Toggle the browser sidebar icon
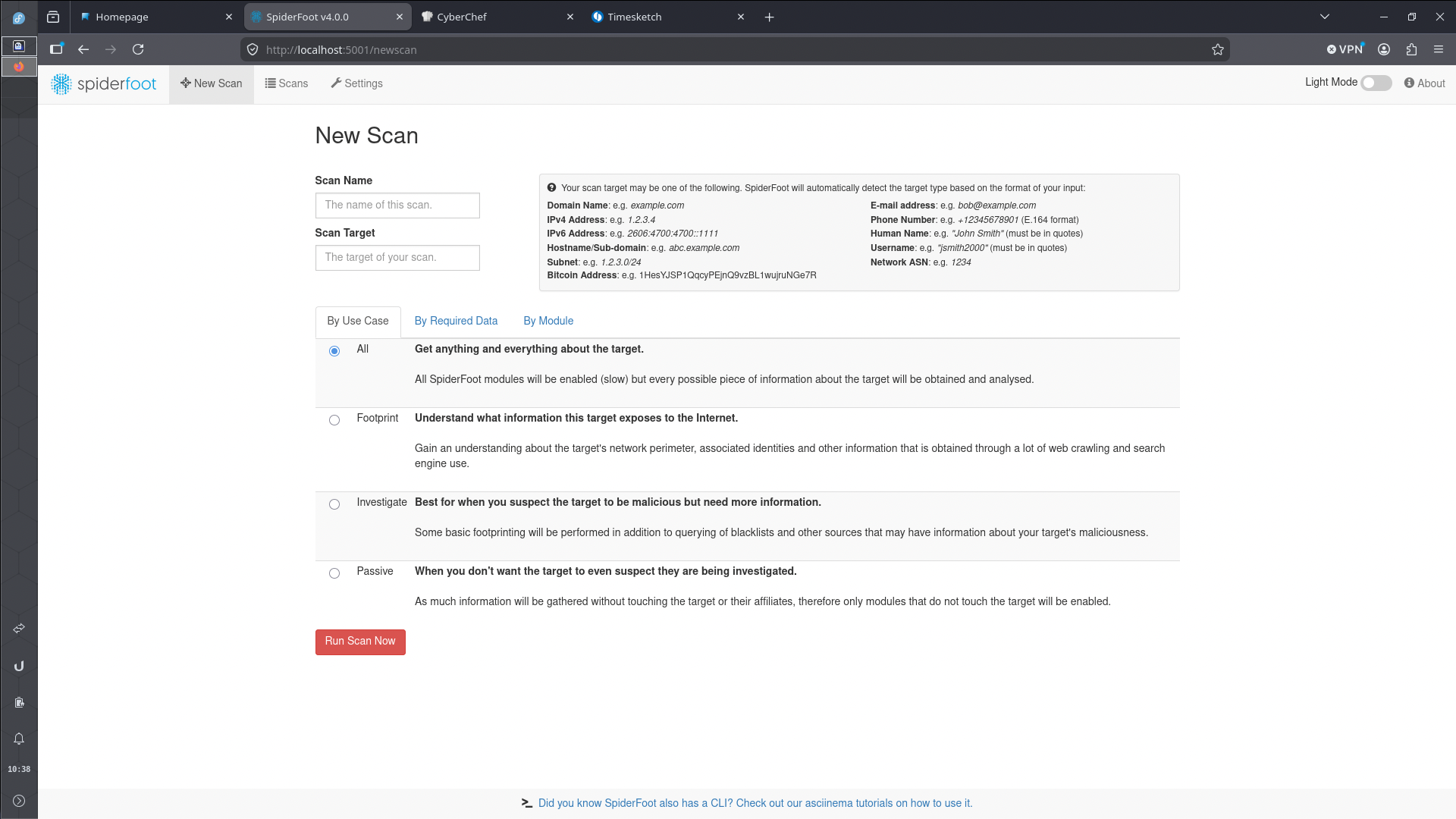 (x=57, y=49)
